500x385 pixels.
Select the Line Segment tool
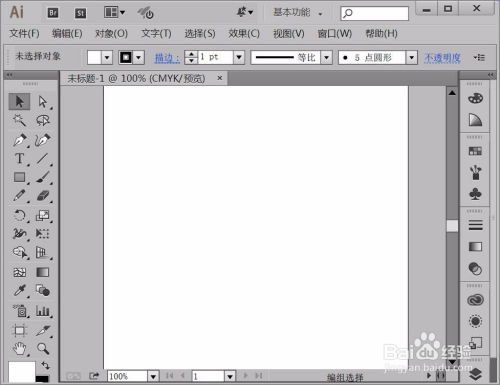(x=43, y=159)
